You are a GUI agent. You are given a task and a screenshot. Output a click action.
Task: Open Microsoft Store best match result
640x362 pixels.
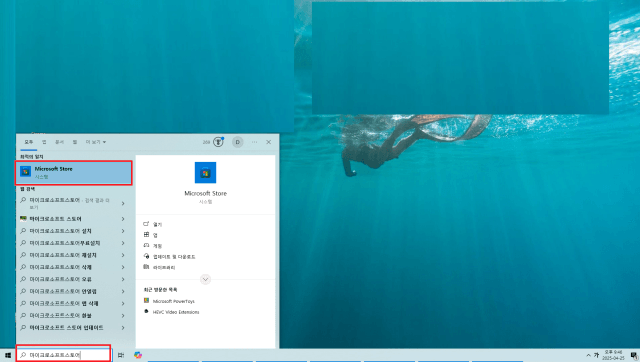74,173
